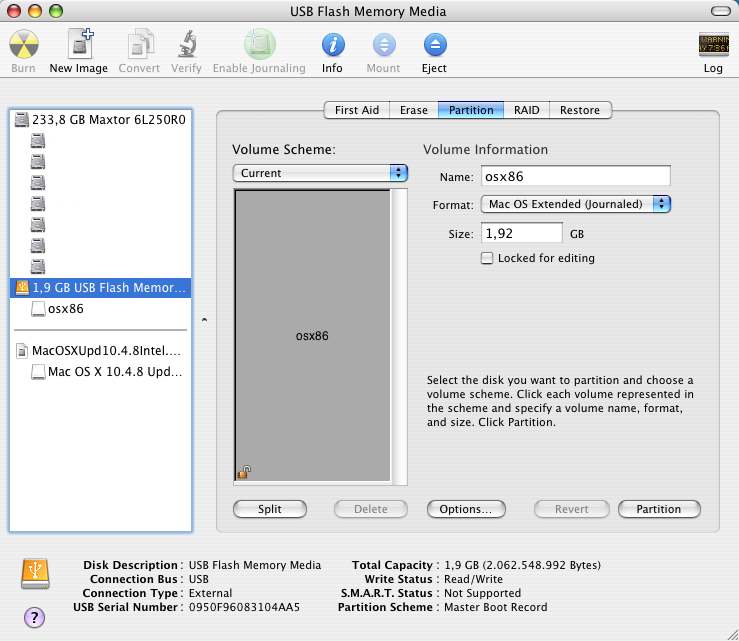Switch to the First Aid tab
Image resolution: width=739 pixels, height=641 pixels.
point(357,110)
